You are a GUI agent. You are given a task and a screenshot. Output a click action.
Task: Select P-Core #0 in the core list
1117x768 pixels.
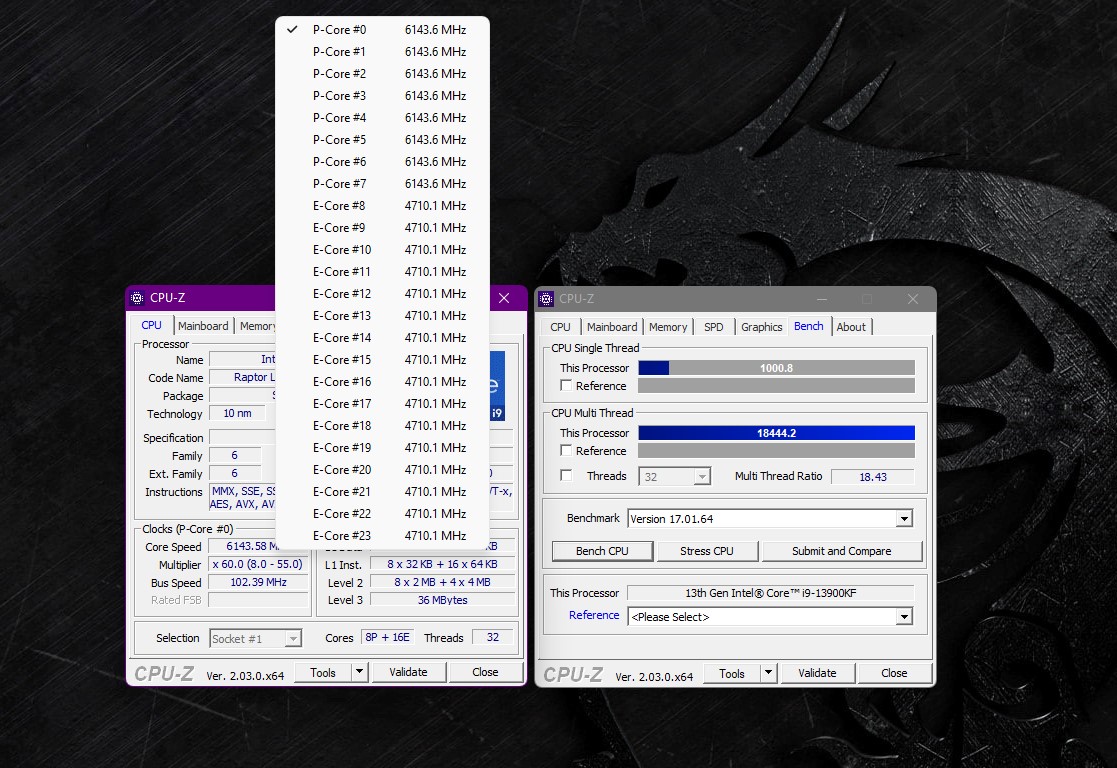(x=383, y=30)
